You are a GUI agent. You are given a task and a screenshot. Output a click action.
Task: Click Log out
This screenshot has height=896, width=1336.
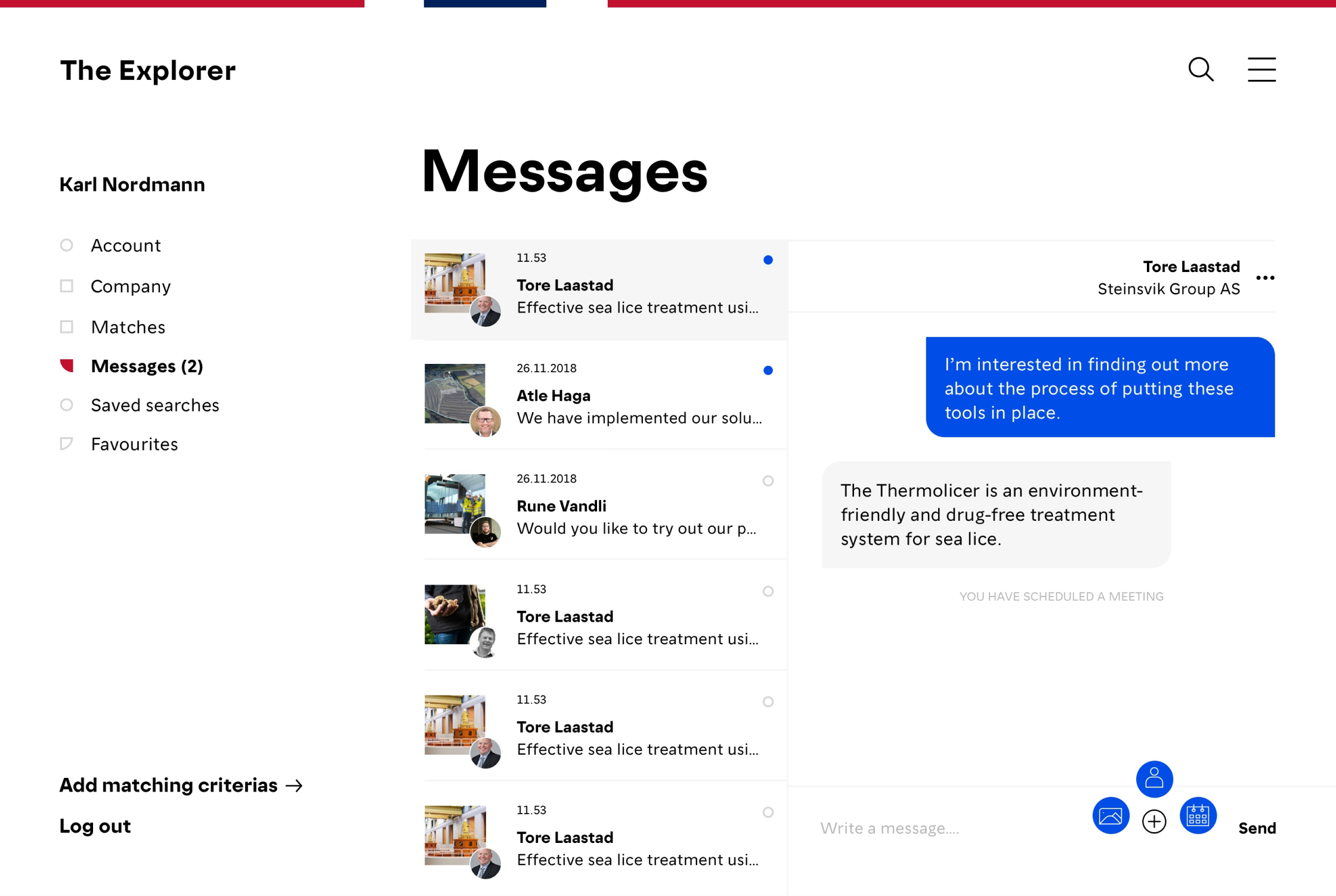pyautogui.click(x=95, y=826)
